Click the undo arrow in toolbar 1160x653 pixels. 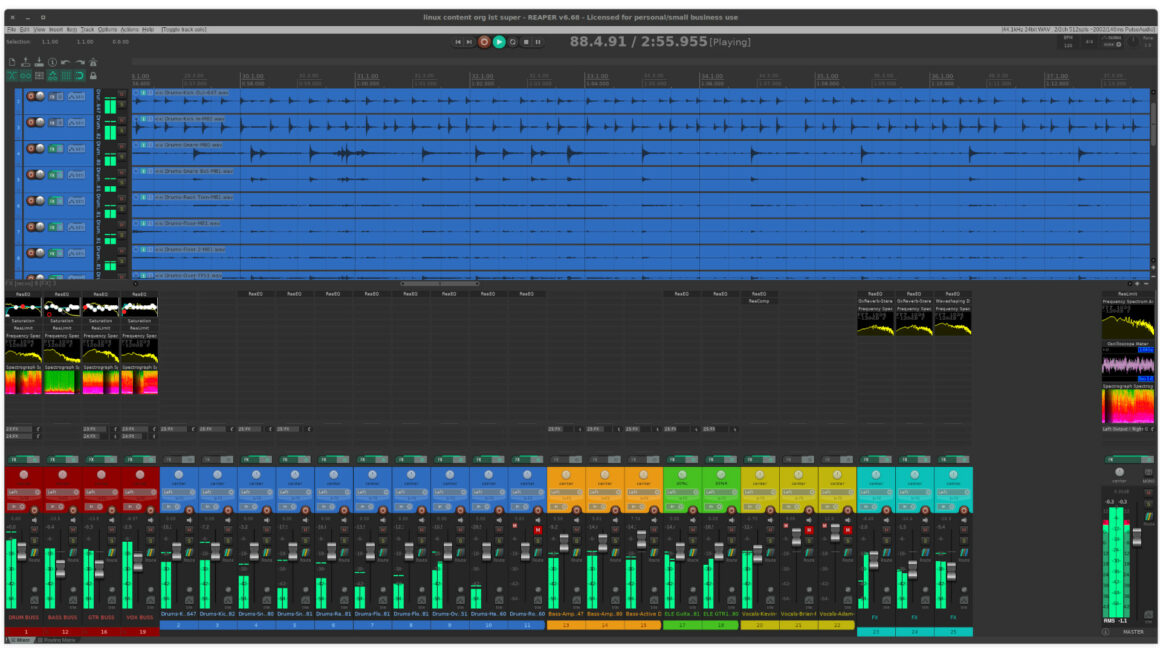65,62
